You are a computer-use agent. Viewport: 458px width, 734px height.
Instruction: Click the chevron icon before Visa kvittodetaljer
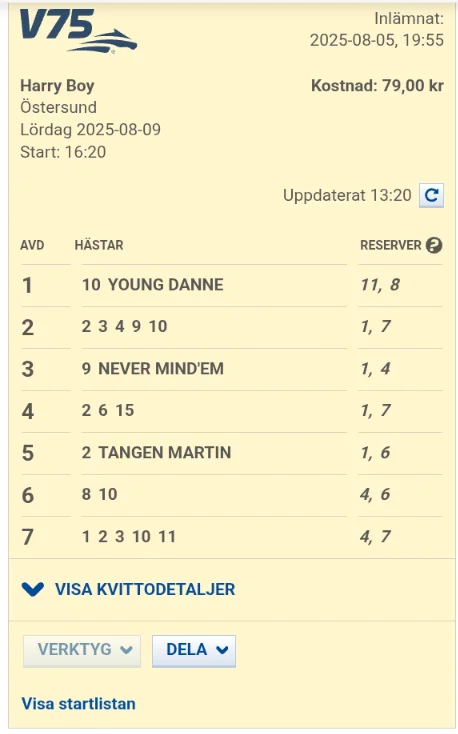tap(33, 589)
